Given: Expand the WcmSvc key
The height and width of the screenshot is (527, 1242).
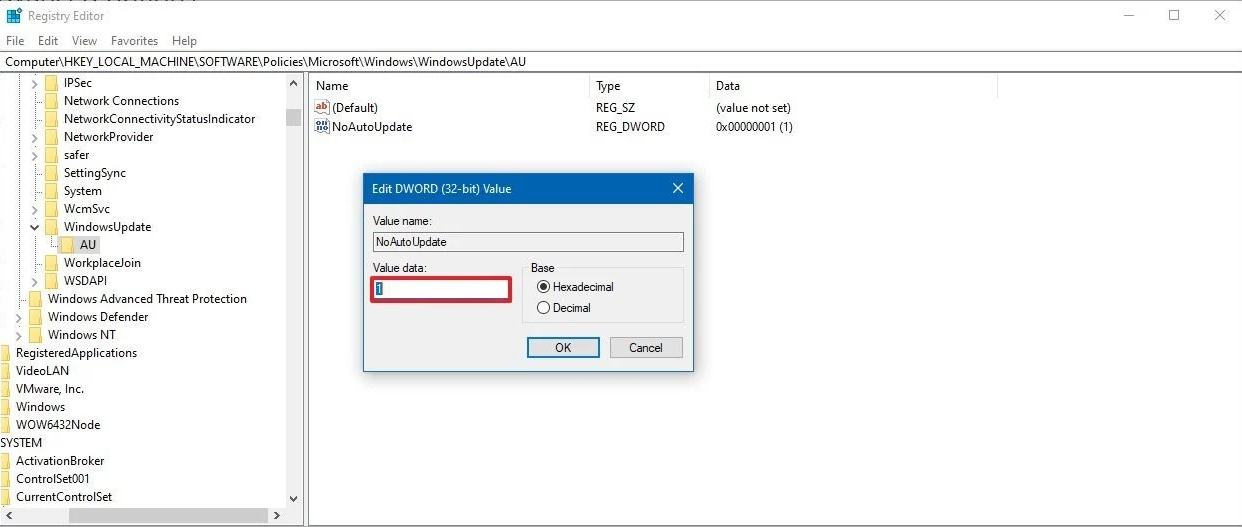Looking at the screenshot, I should click(x=35, y=209).
